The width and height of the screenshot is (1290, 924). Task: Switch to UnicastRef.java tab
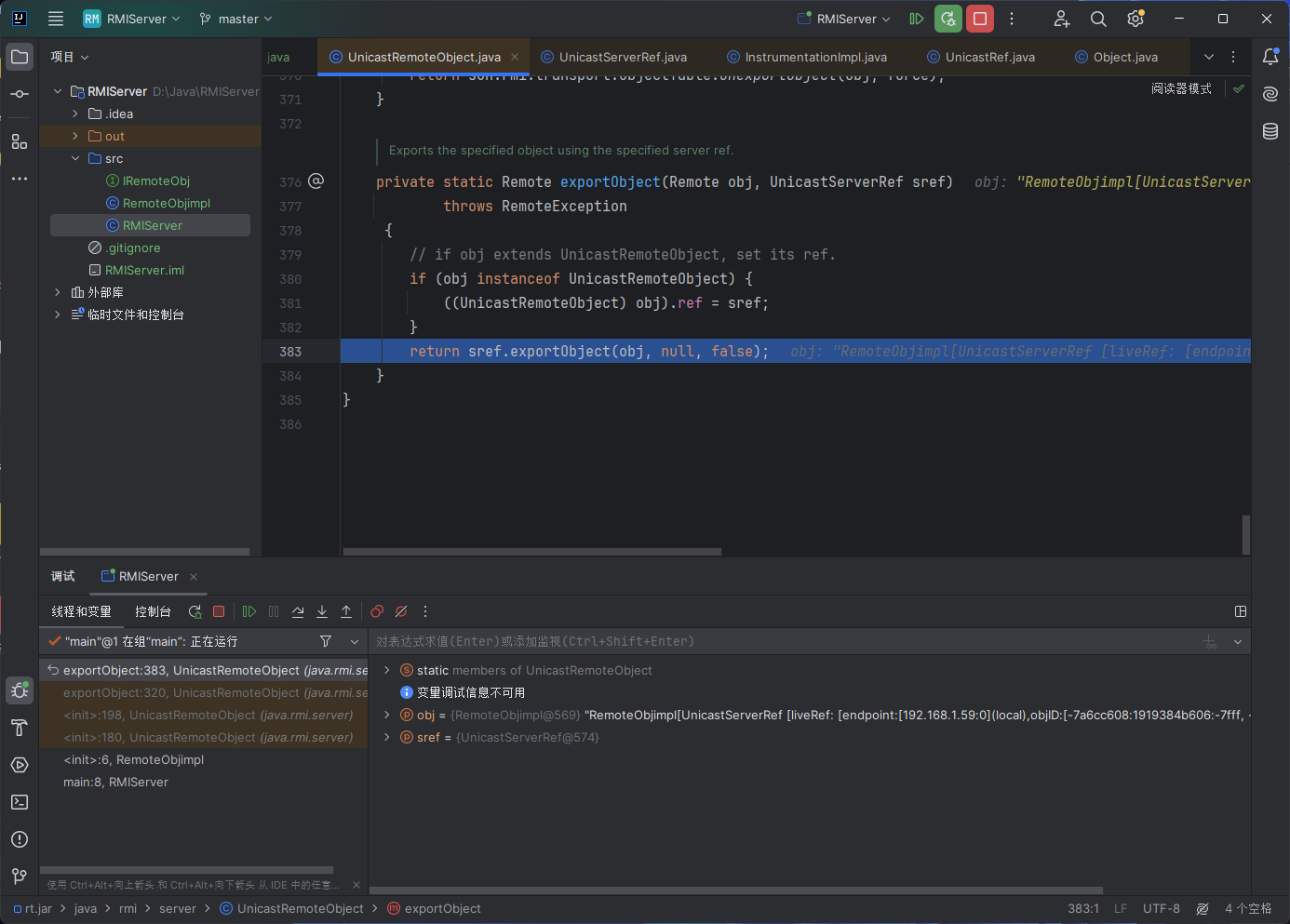pos(981,57)
